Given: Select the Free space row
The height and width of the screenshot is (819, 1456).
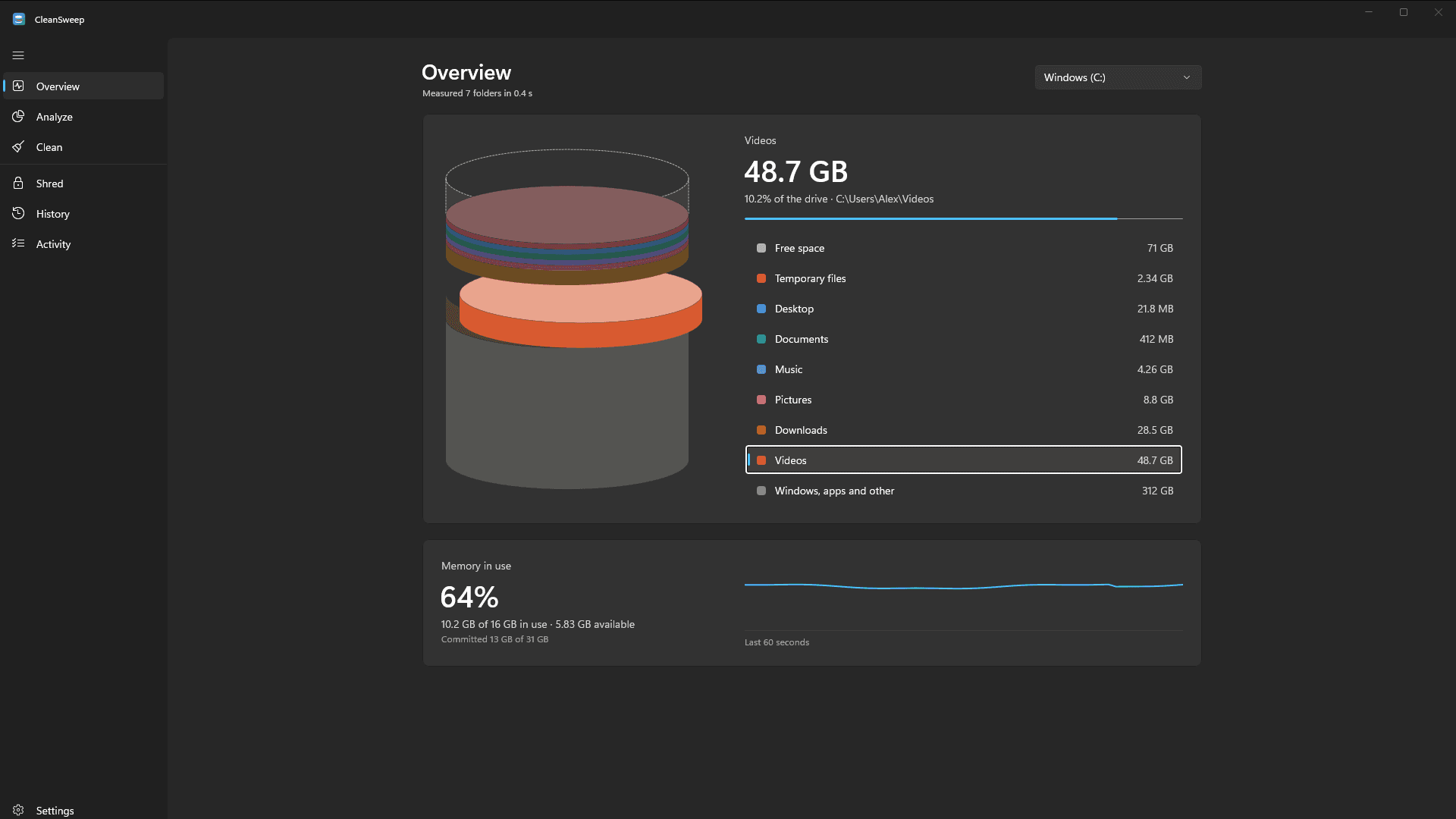Looking at the screenshot, I should (x=964, y=248).
